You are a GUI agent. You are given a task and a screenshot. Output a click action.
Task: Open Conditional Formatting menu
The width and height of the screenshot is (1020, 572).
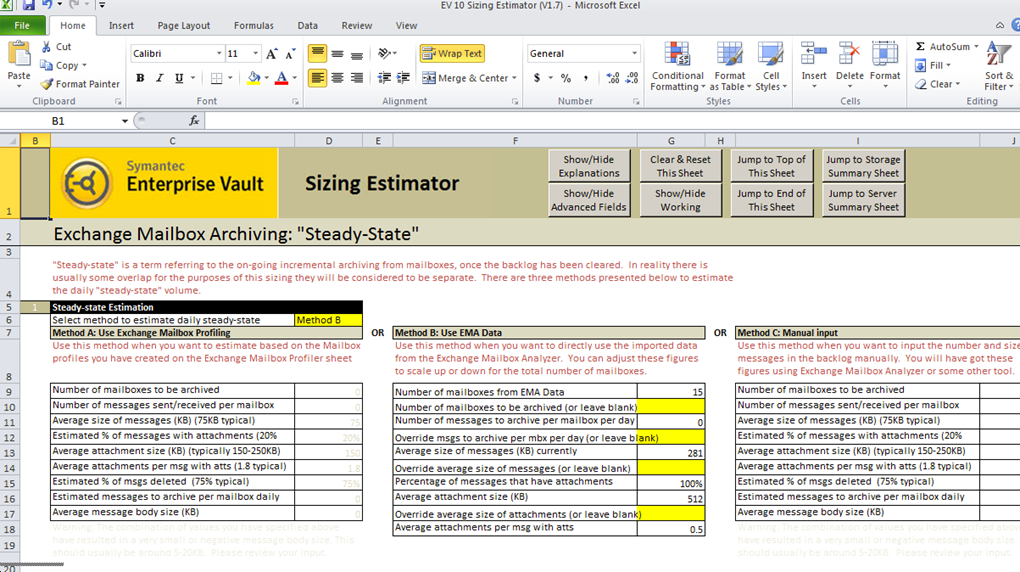click(x=678, y=66)
